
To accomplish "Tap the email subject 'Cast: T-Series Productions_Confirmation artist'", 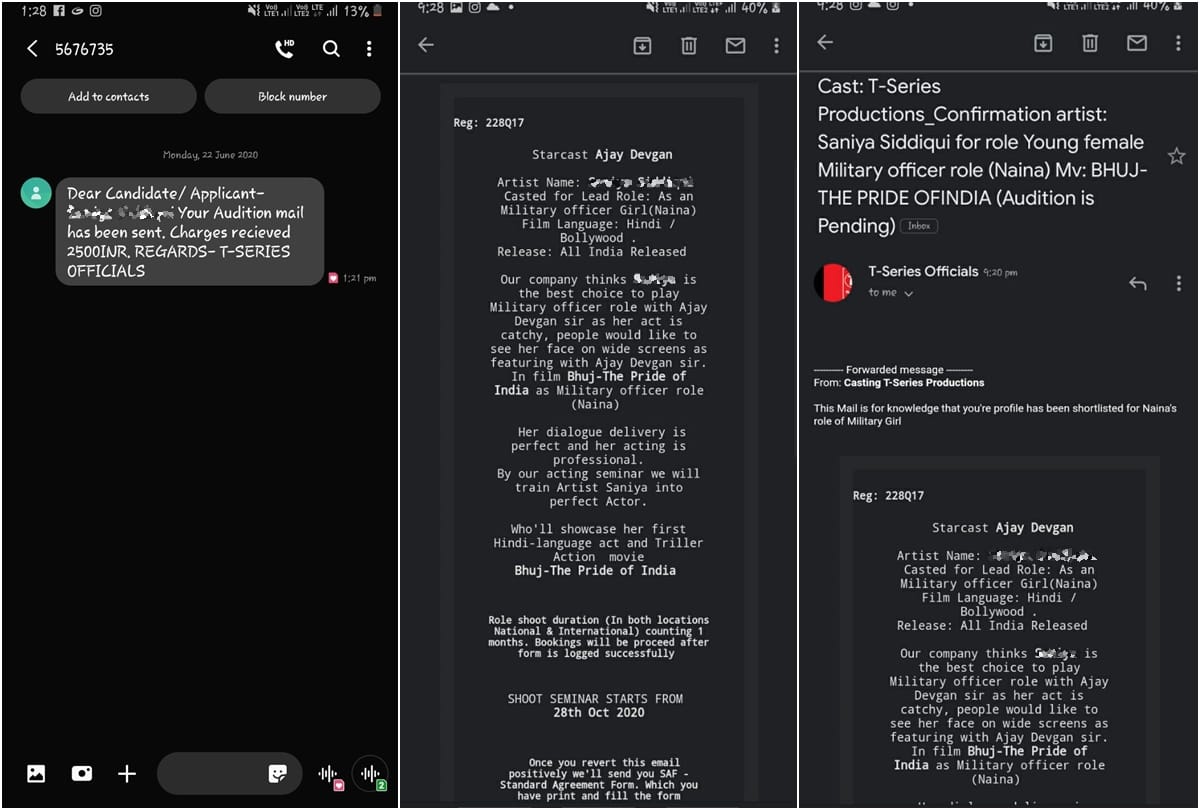I will [981, 156].
